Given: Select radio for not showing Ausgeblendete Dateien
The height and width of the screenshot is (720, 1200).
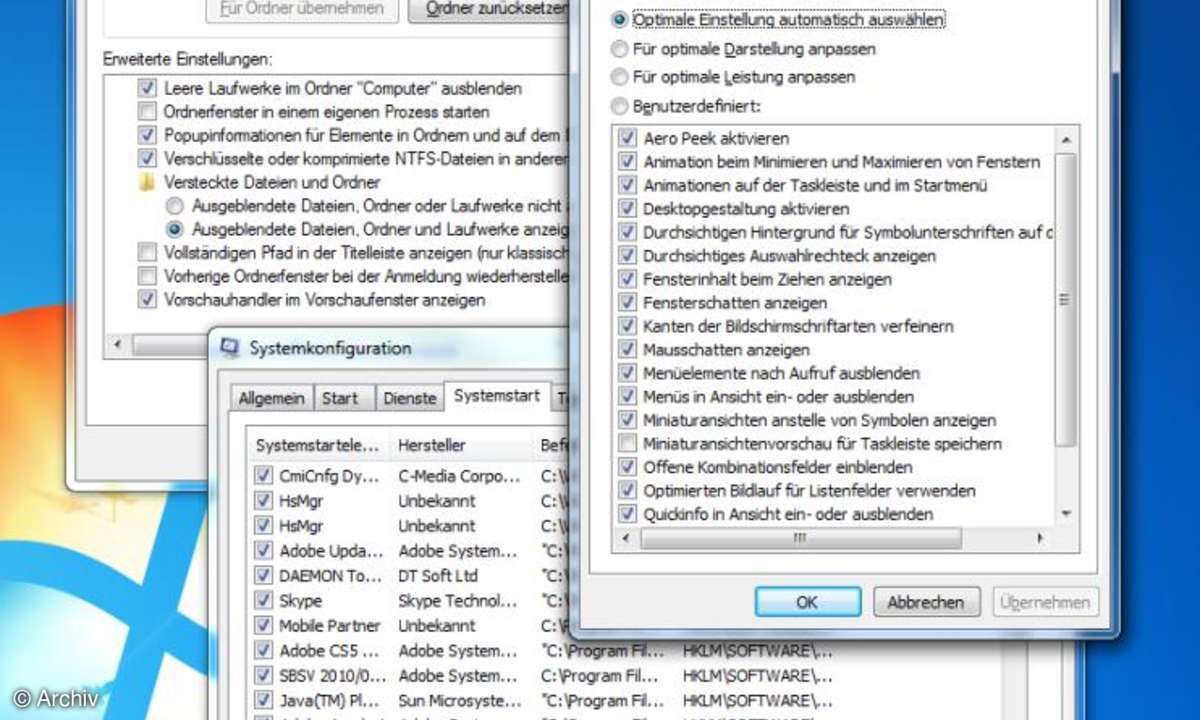Looking at the screenshot, I should pyautogui.click(x=175, y=205).
